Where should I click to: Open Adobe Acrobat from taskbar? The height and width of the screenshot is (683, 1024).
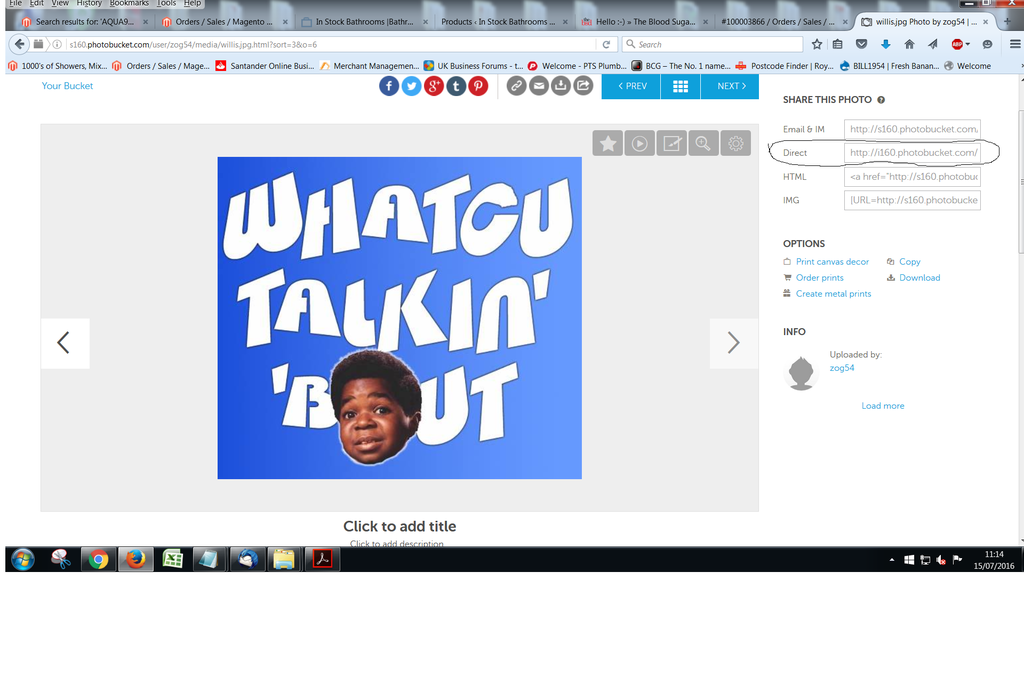(323, 560)
